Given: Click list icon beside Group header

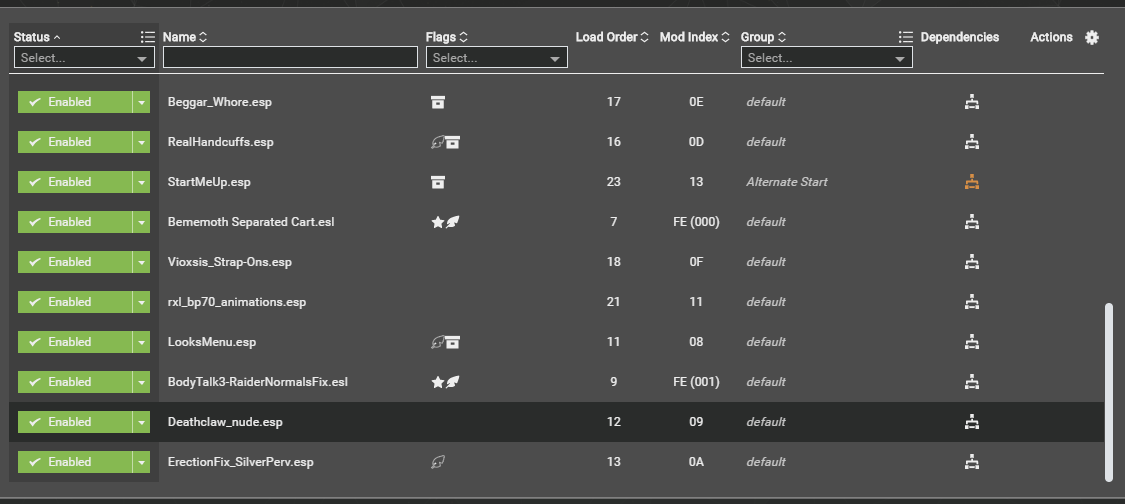Looking at the screenshot, I should tap(905, 37).
